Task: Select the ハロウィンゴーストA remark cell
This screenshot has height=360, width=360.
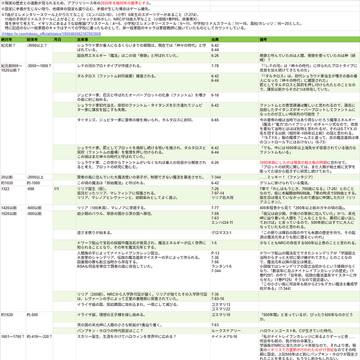Action: tap(309, 330)
